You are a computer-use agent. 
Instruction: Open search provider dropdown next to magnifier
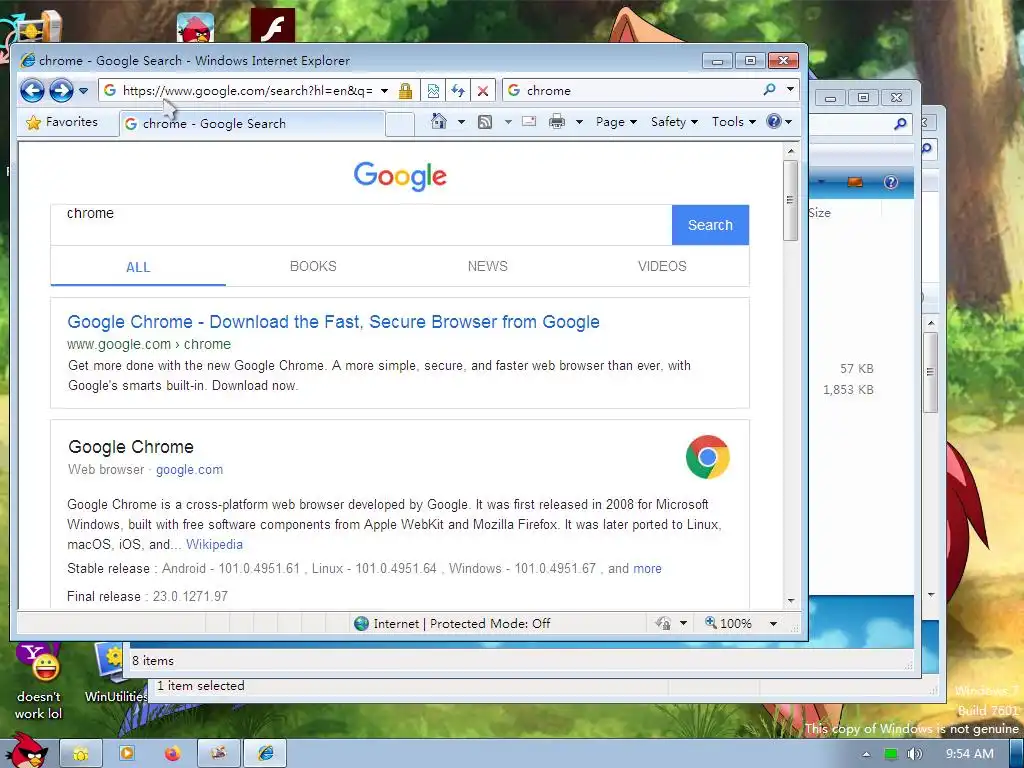pos(790,89)
